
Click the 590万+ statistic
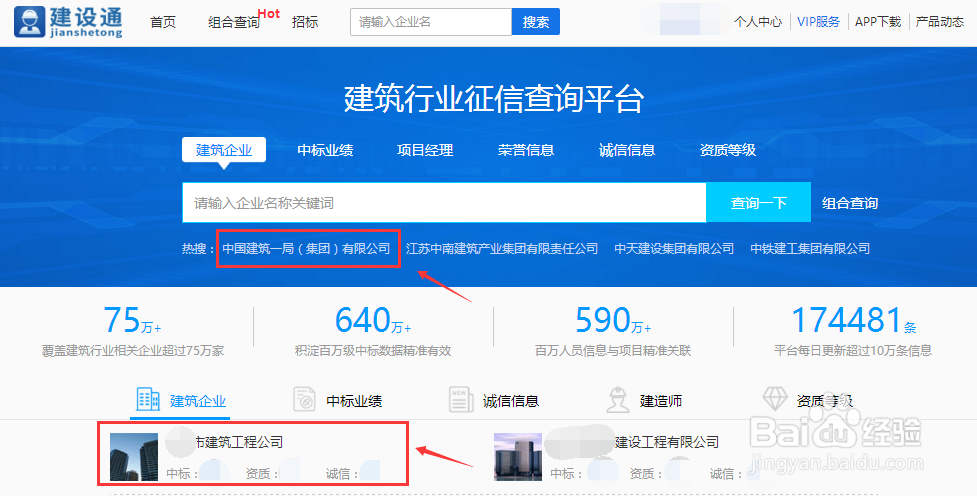613,320
